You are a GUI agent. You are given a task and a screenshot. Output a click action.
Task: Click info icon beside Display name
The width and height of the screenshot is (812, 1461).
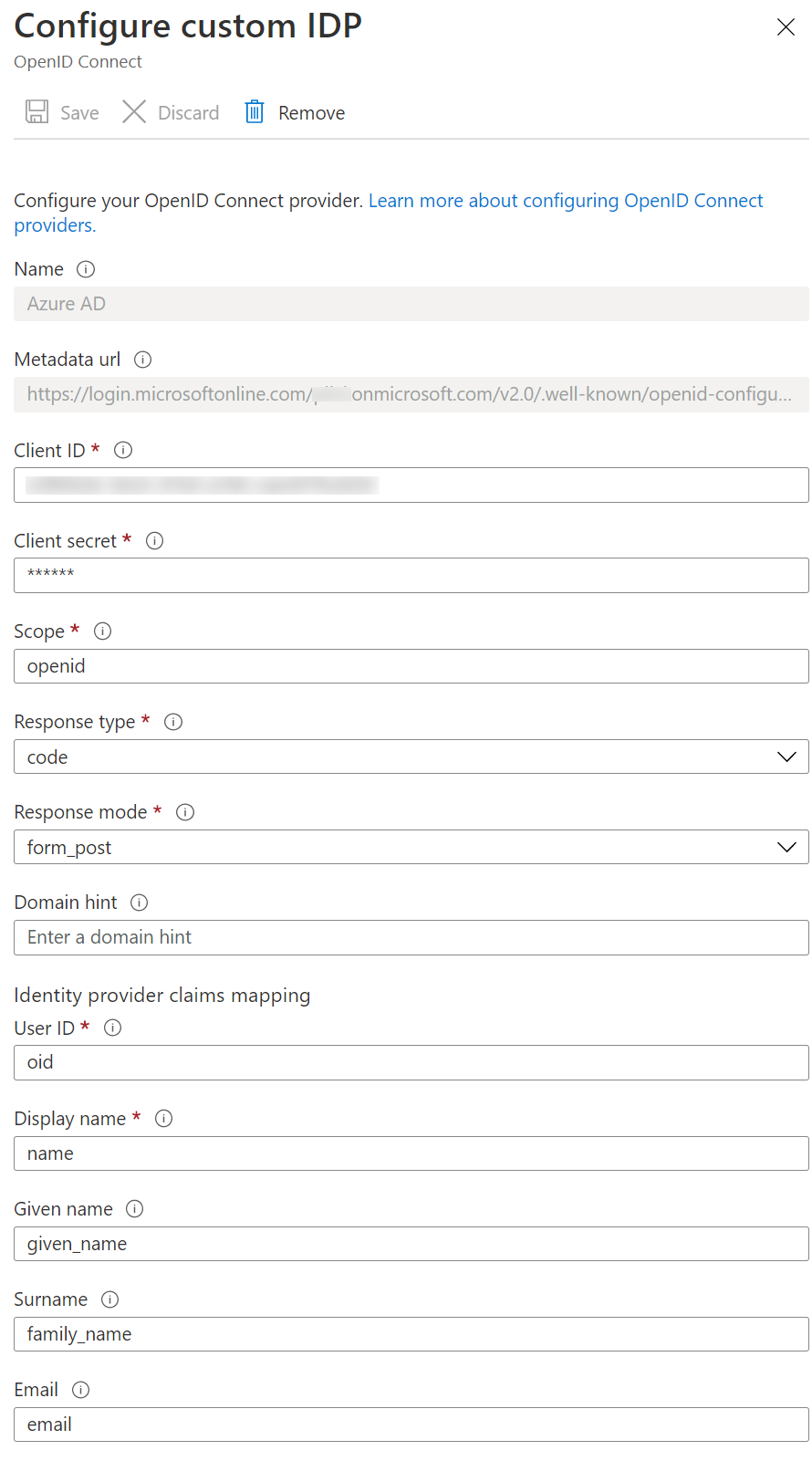(164, 1118)
